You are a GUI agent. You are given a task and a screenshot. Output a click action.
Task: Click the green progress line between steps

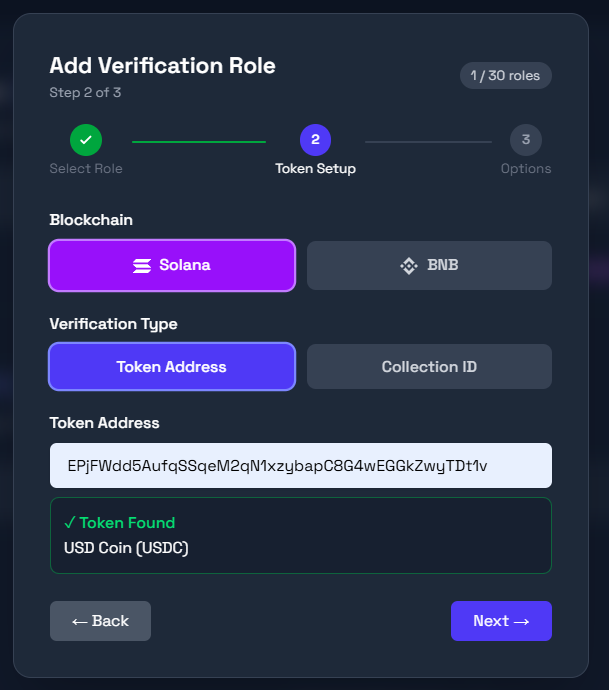(x=198, y=141)
